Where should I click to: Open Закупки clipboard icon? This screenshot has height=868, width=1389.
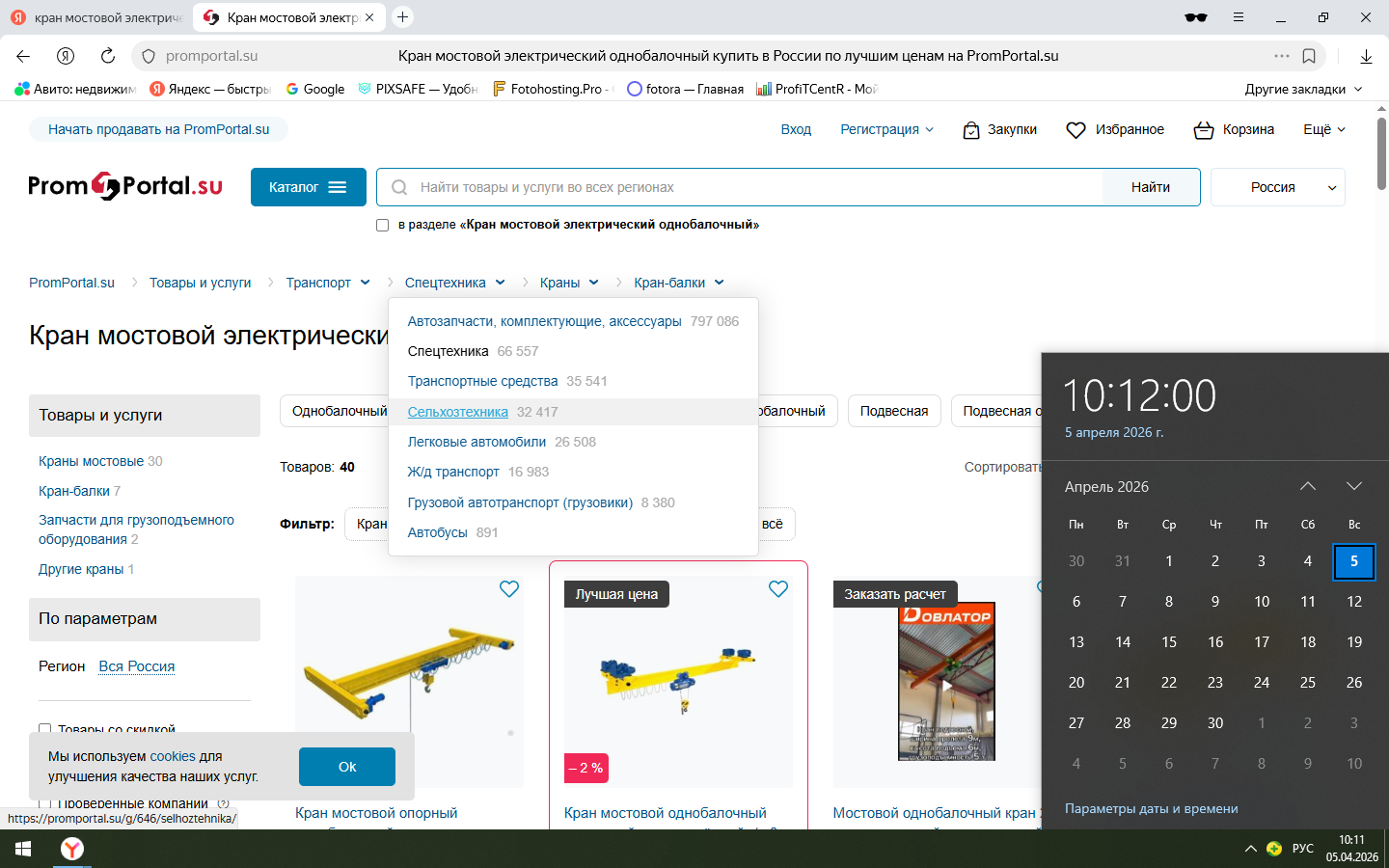(971, 130)
